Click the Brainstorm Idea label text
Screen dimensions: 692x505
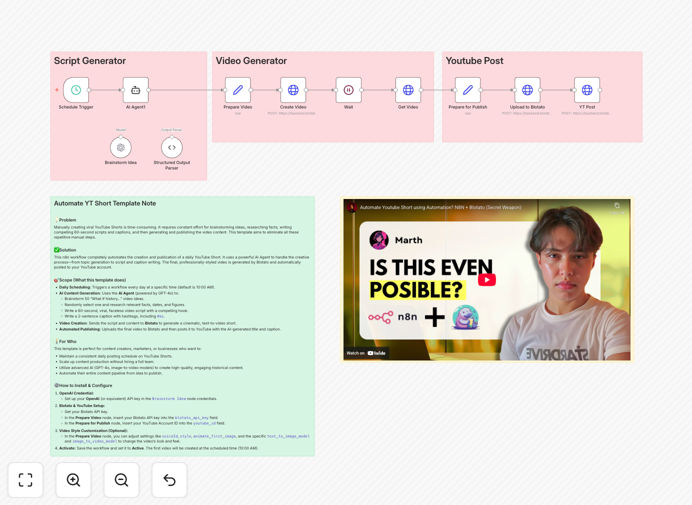[121, 162]
